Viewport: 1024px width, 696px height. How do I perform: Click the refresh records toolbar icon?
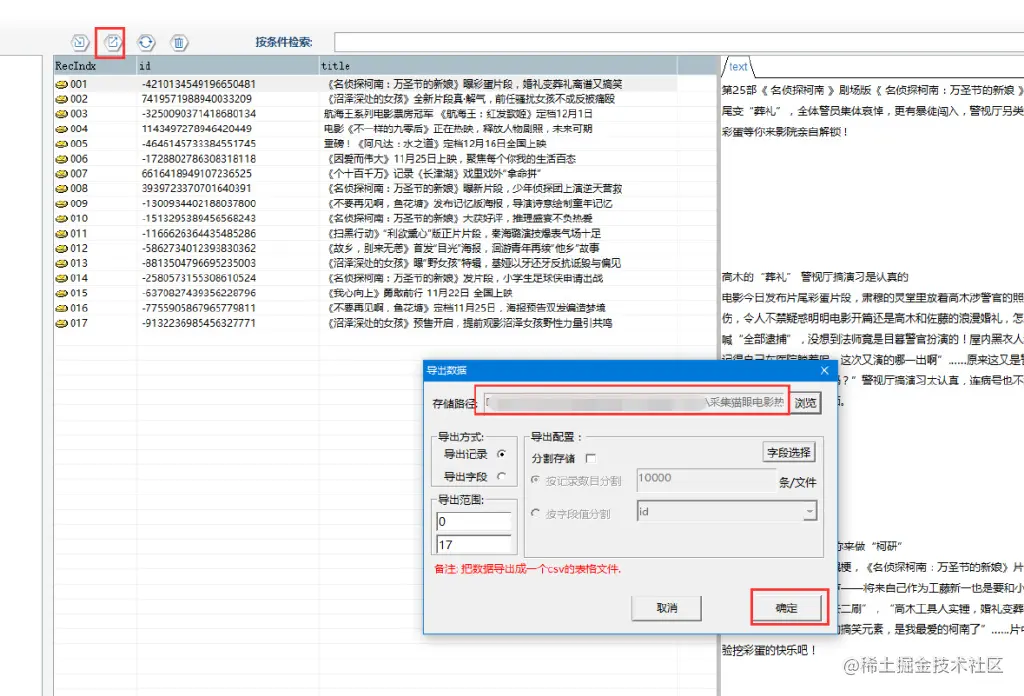[146, 42]
